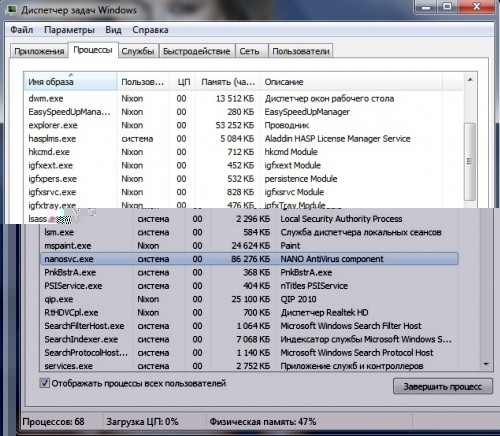Switch to the Службы tab

[x=138, y=51]
